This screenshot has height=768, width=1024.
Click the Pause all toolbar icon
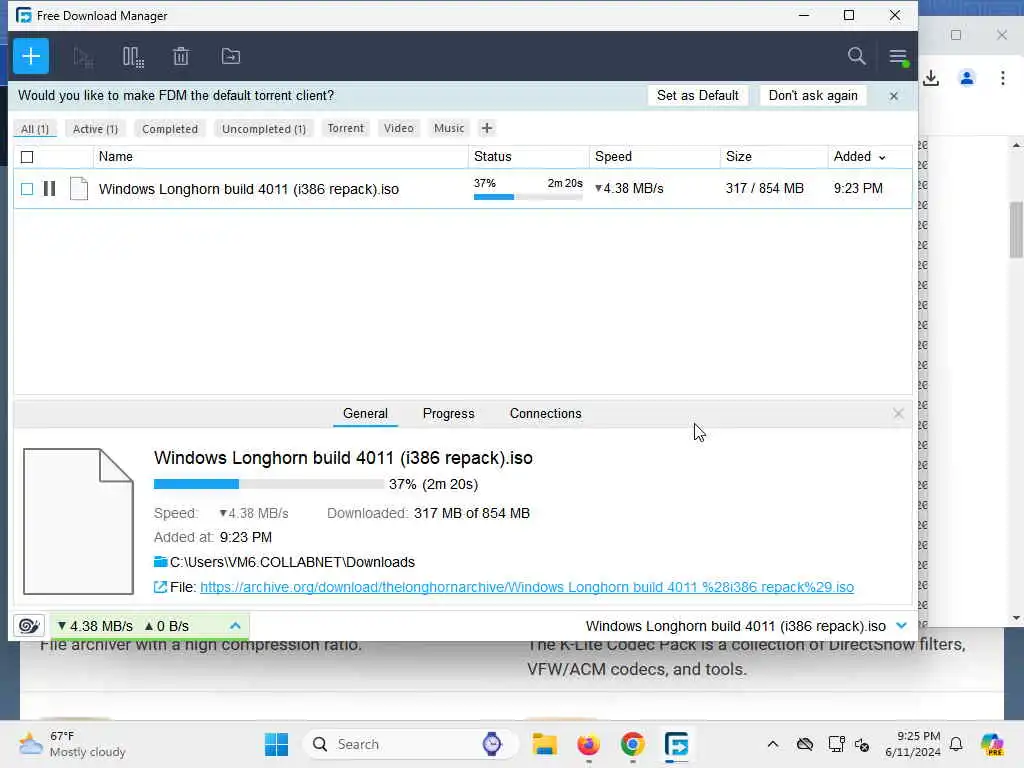click(x=133, y=57)
